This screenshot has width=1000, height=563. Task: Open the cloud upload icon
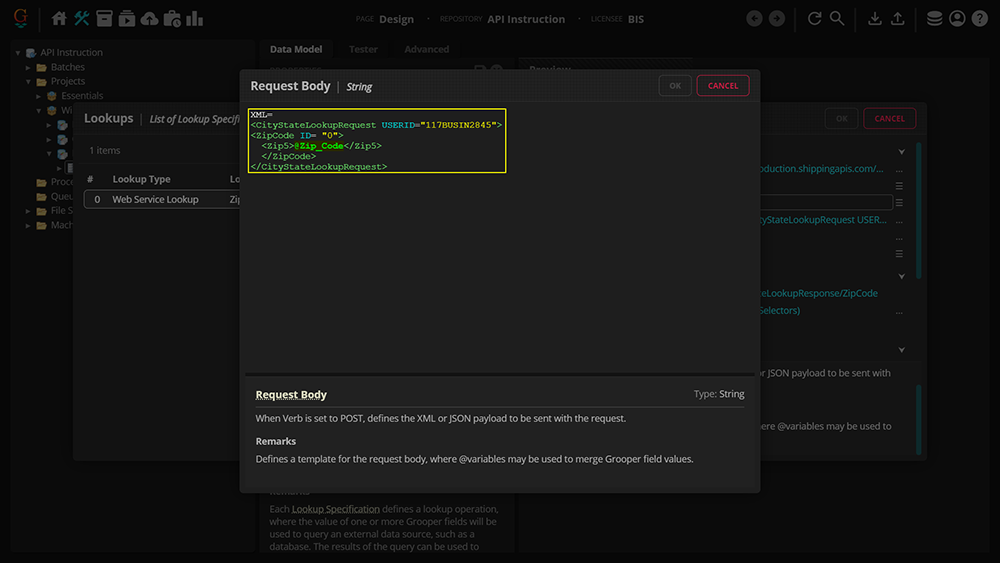(149, 18)
